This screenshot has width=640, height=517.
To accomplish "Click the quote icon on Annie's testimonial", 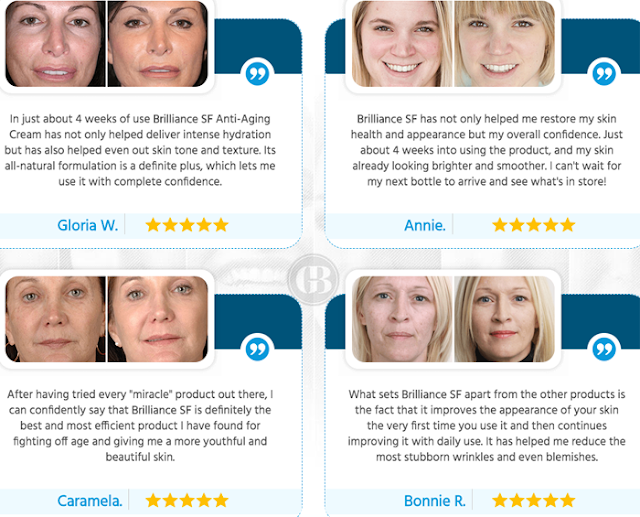I will (x=604, y=74).
